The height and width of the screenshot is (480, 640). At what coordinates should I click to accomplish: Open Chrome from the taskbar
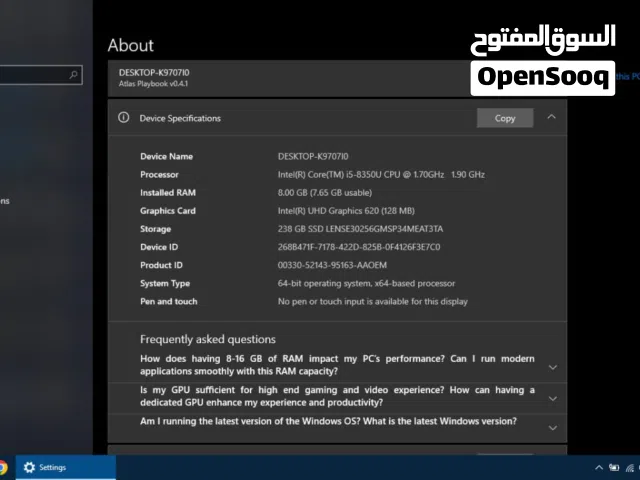[x=3, y=467]
